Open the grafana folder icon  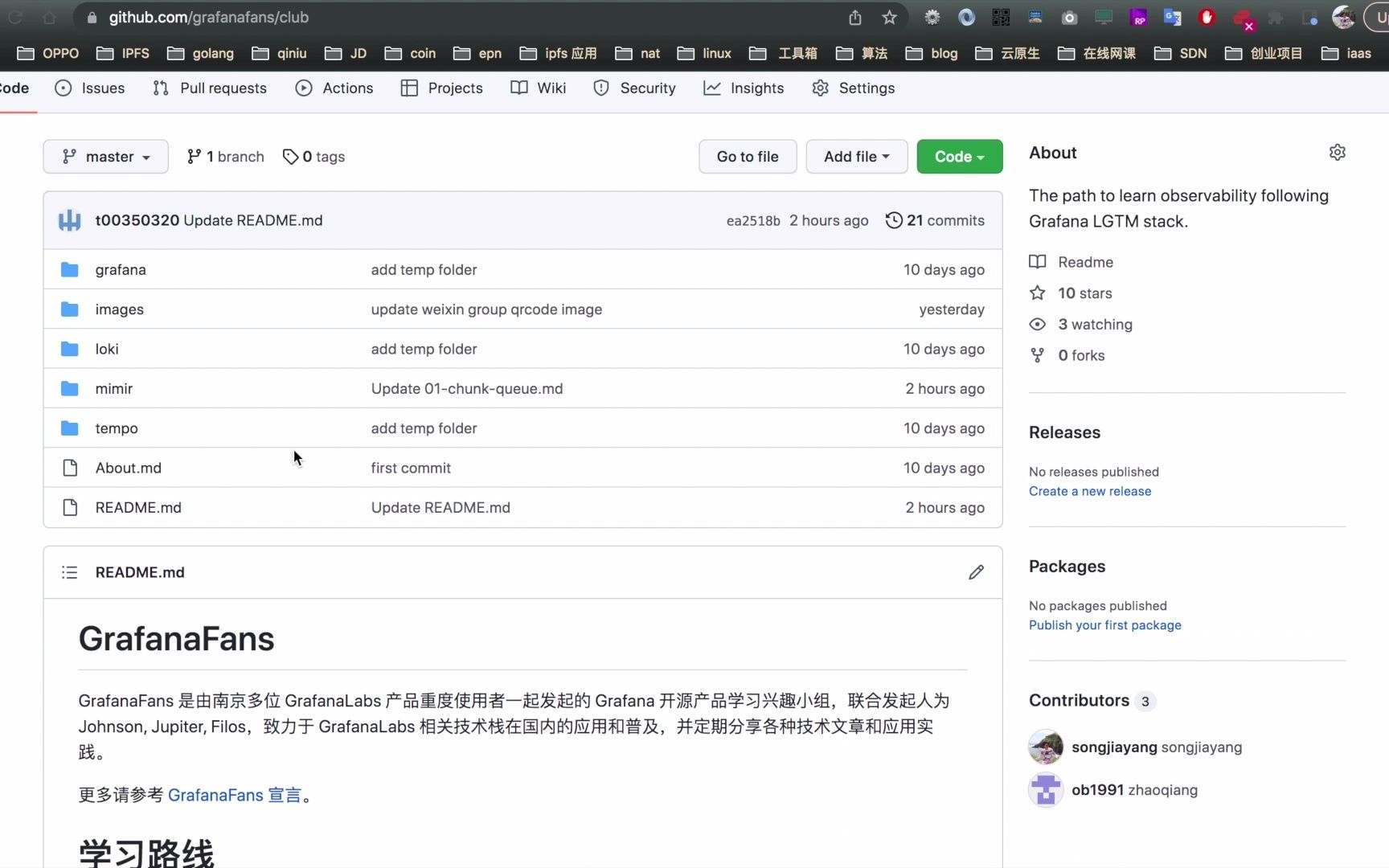pyautogui.click(x=70, y=269)
